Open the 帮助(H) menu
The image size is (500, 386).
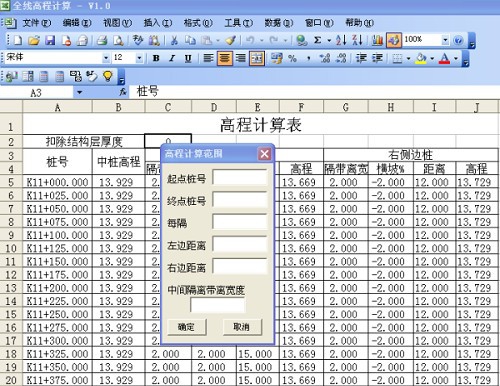point(359,23)
